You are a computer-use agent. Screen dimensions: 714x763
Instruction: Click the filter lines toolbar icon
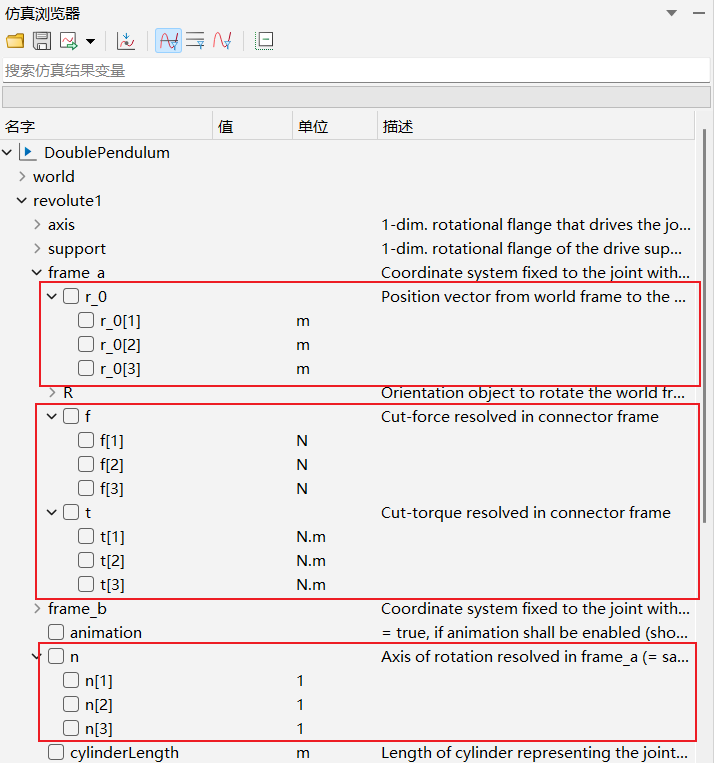click(195, 41)
